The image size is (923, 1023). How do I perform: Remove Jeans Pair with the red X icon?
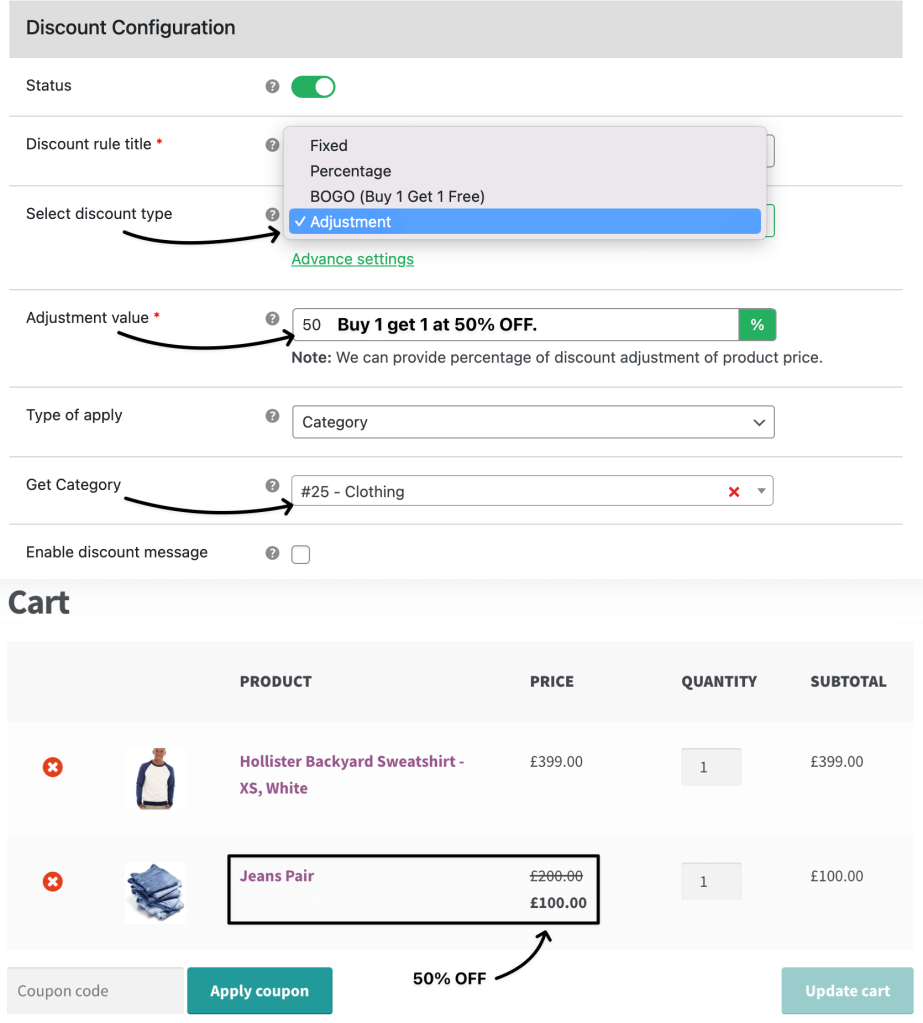point(53,882)
